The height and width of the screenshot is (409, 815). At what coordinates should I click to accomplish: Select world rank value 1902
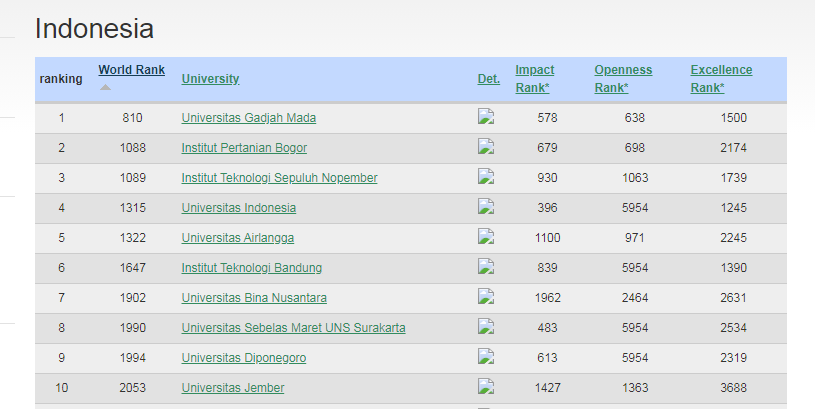coord(133,298)
